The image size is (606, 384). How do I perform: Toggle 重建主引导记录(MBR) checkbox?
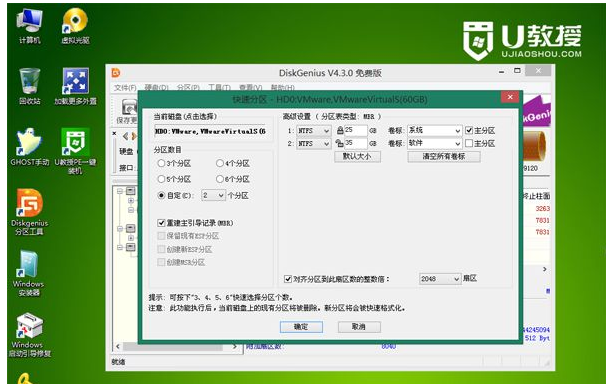coord(161,223)
